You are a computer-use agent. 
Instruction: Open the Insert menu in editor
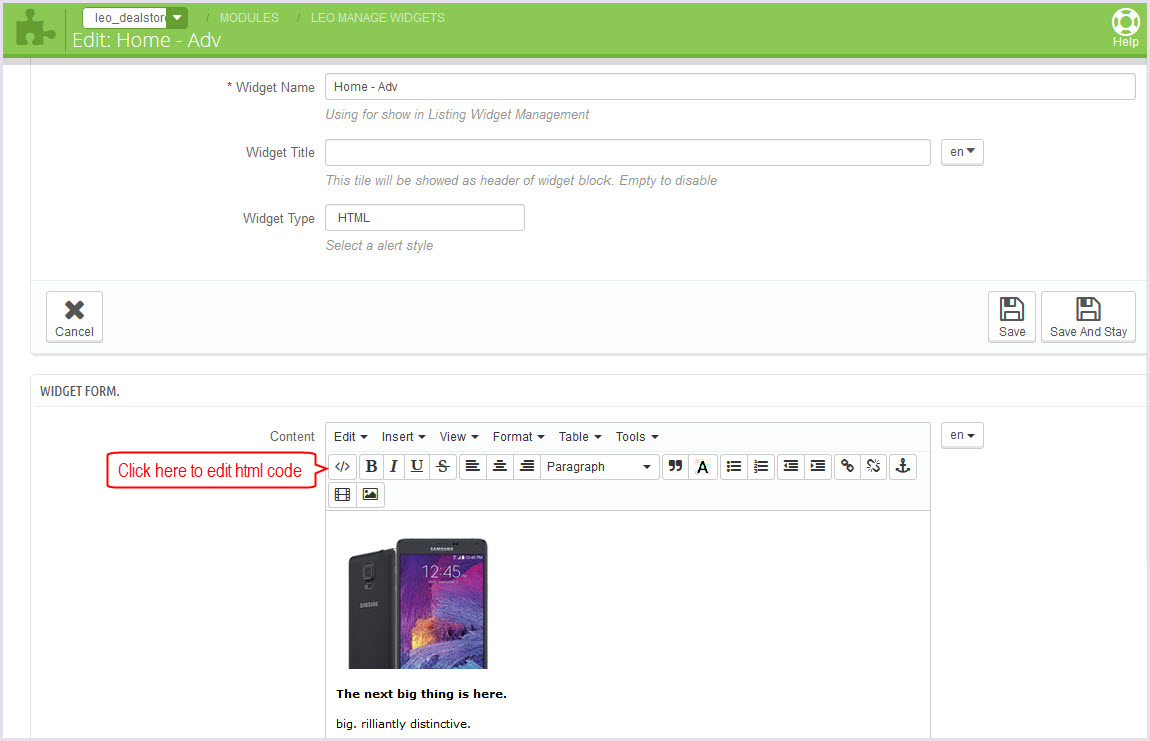point(403,437)
